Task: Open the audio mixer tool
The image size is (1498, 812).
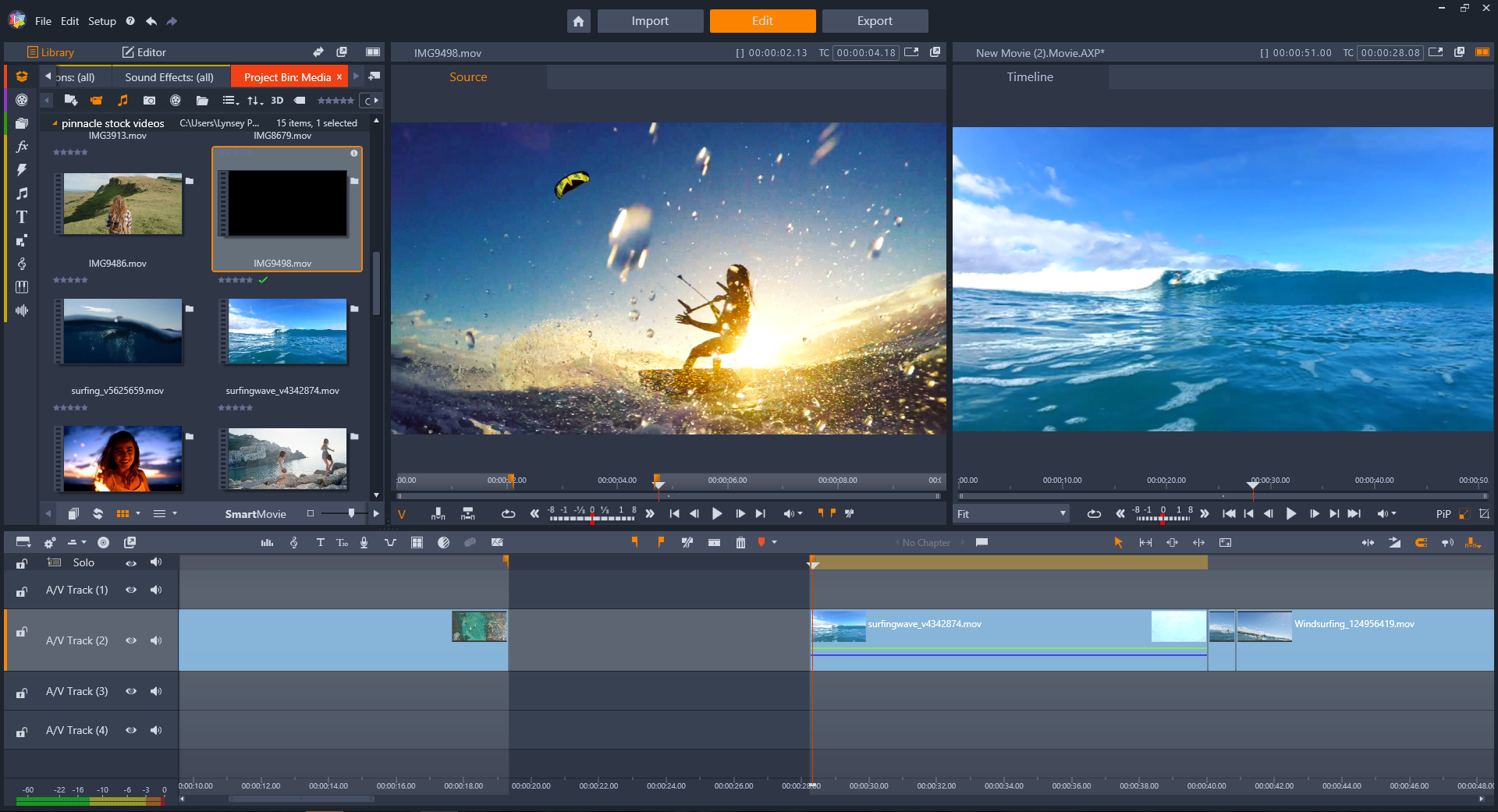Action: (x=267, y=543)
